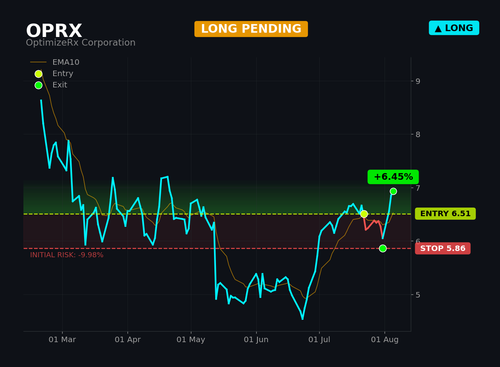Click the INITIAL RISK: -9.98% label
The height and width of the screenshot is (367, 500).
click(x=67, y=255)
